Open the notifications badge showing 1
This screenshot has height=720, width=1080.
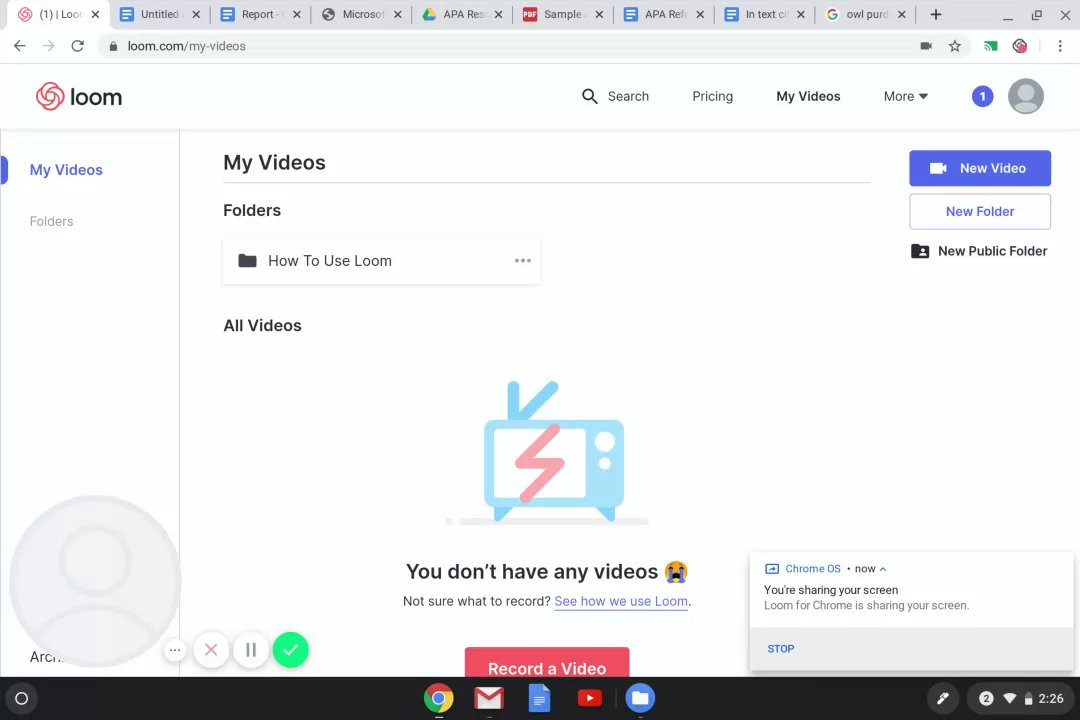click(x=982, y=96)
